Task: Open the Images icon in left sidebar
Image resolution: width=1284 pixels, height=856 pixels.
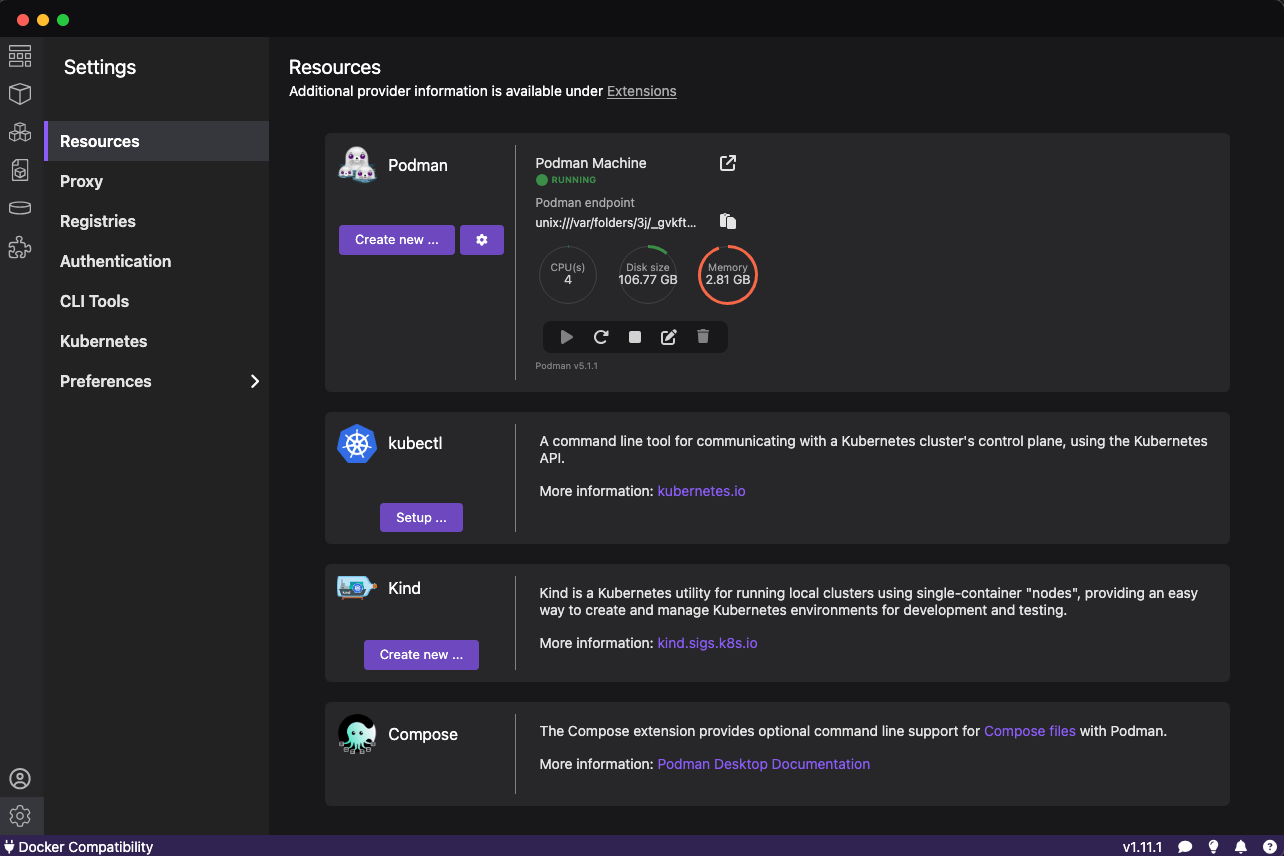Action: tap(20, 170)
